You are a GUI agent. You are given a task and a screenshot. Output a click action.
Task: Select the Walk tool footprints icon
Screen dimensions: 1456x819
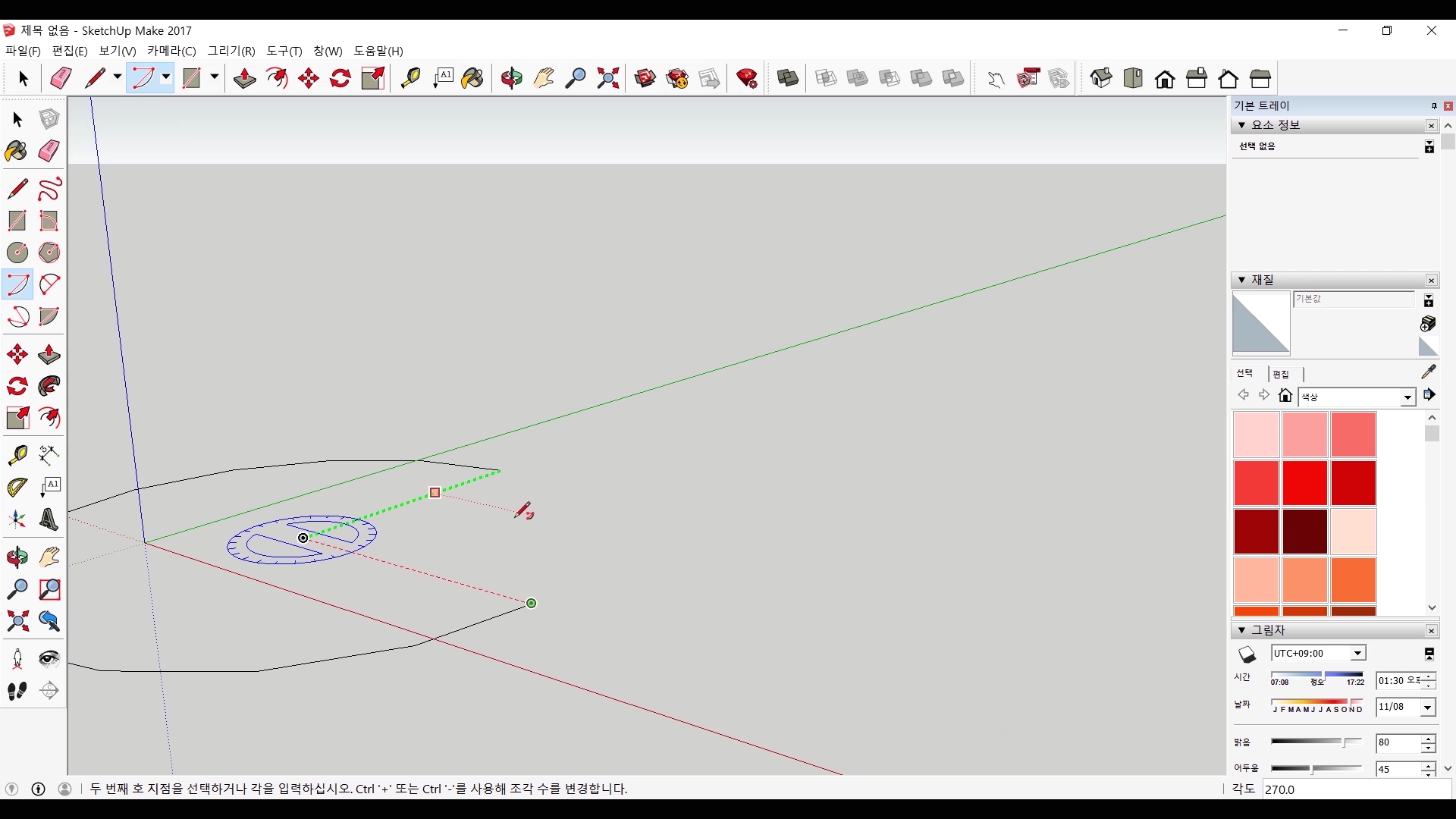coord(17,691)
